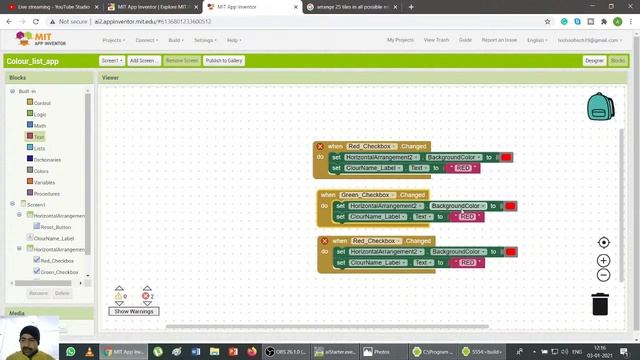640x360 pixels.
Task: Zoom out using the minus icon
Action: [603, 275]
